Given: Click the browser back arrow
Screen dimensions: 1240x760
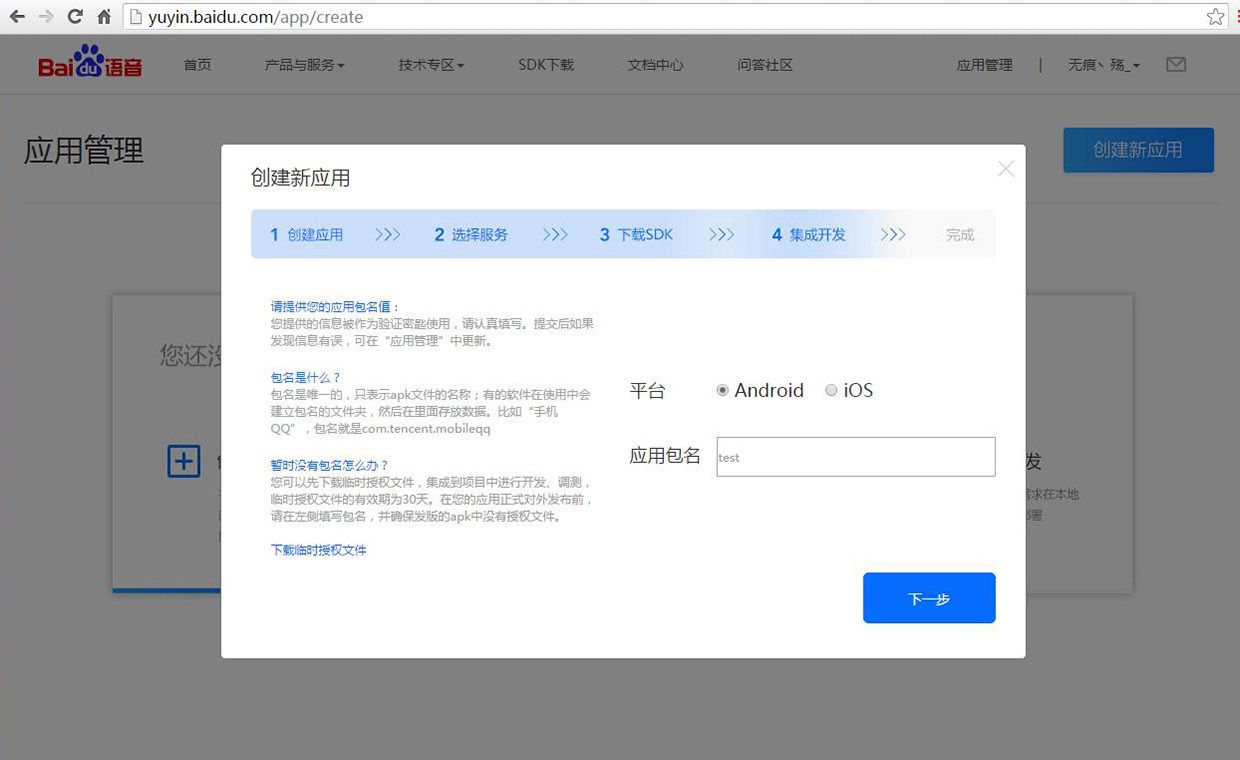Looking at the screenshot, I should [x=17, y=17].
